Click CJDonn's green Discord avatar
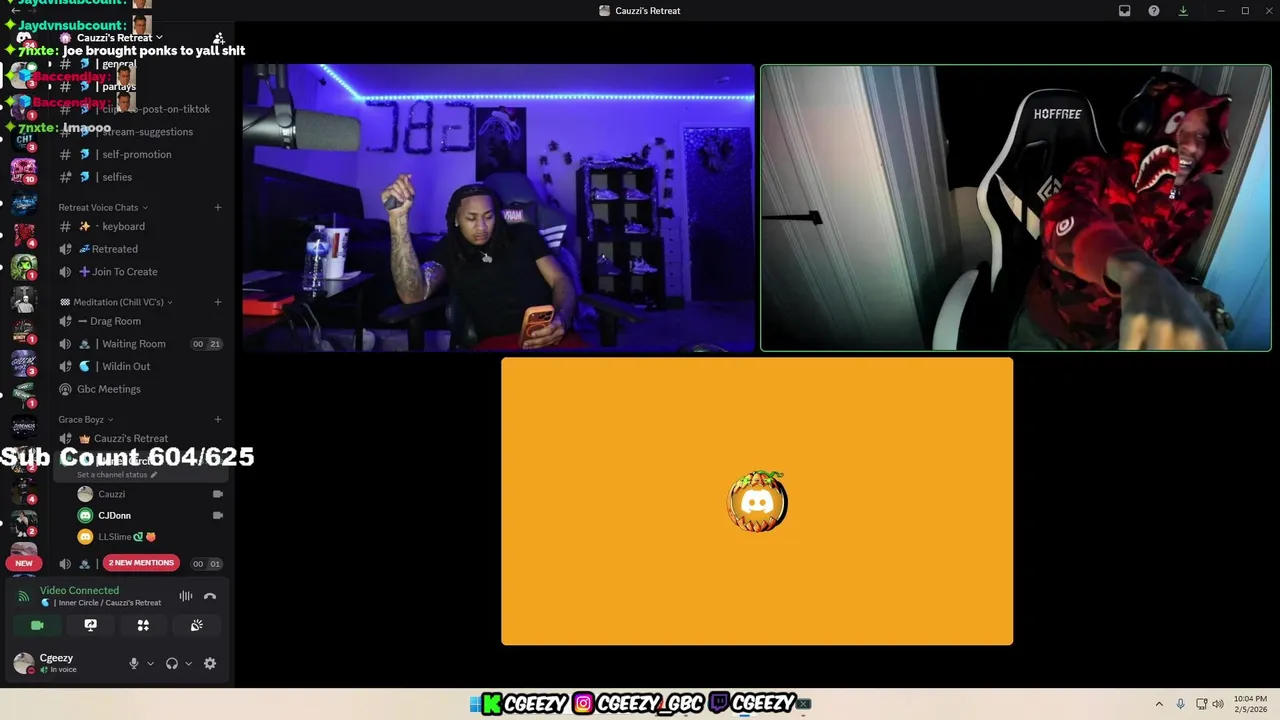 click(85, 515)
